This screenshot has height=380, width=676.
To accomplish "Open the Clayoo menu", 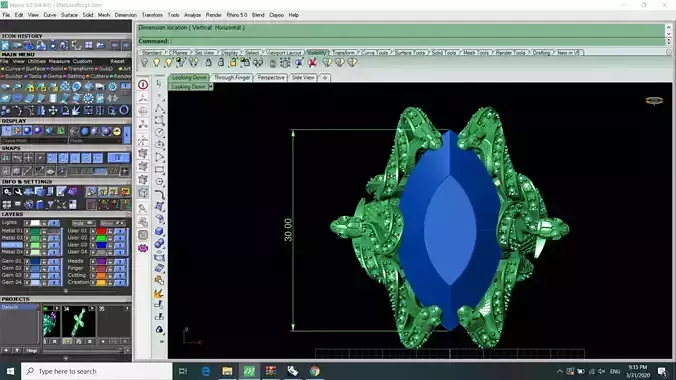I will (276, 15).
